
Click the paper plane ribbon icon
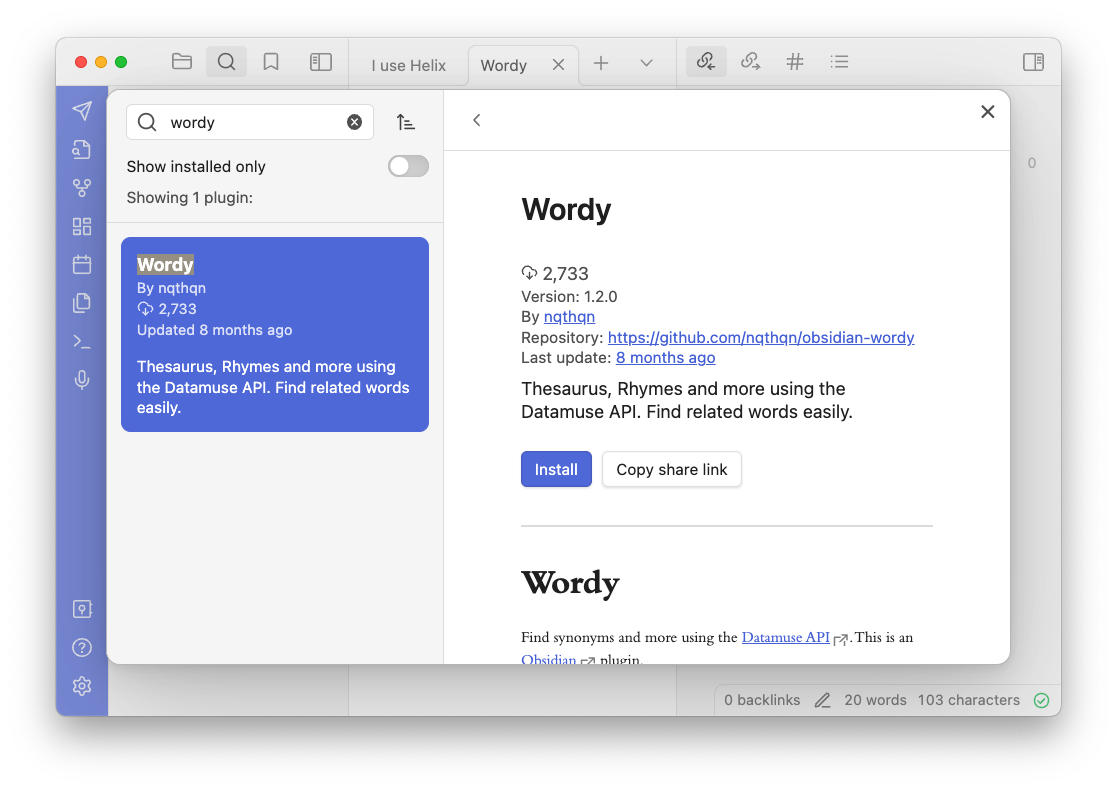[82, 110]
